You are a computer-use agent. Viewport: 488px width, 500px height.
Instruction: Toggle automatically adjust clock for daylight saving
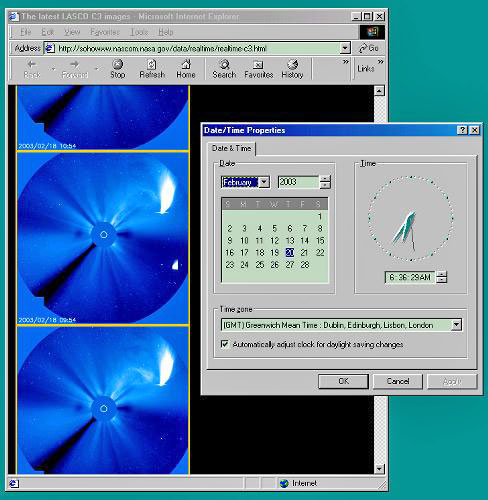click(225, 344)
